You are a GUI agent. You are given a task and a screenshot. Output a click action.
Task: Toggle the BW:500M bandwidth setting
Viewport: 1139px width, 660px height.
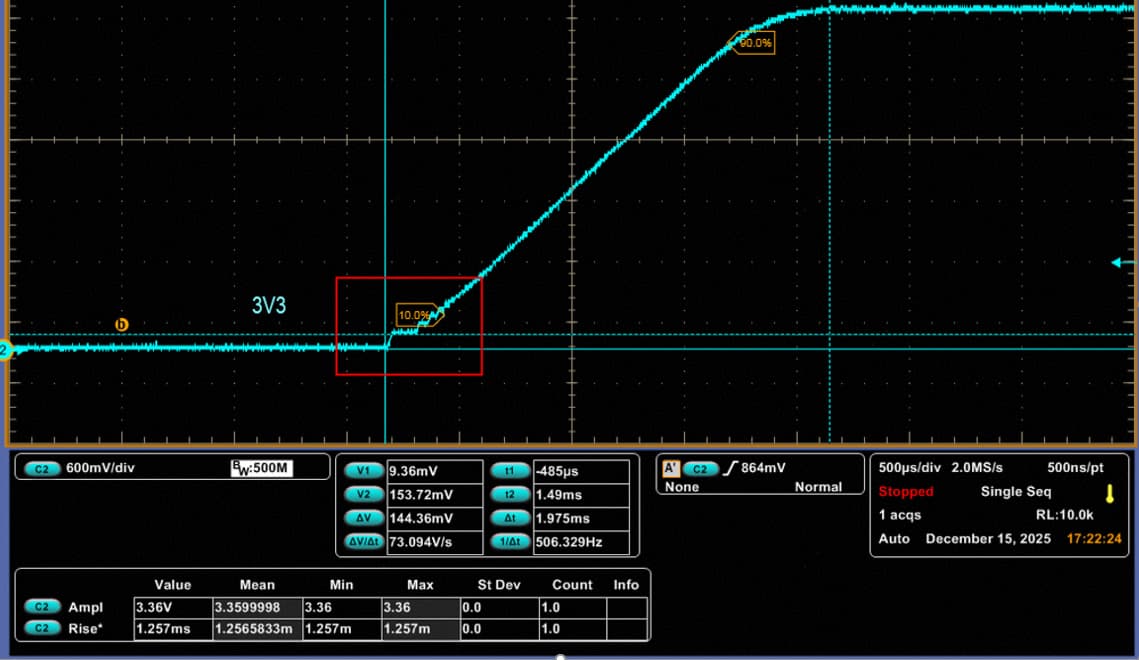click(261, 468)
